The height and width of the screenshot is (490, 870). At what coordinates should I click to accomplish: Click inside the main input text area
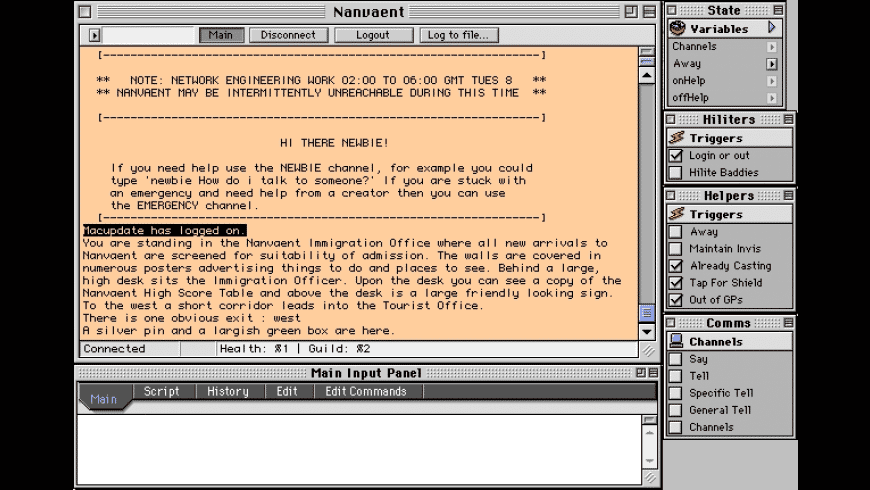[x=360, y=449]
